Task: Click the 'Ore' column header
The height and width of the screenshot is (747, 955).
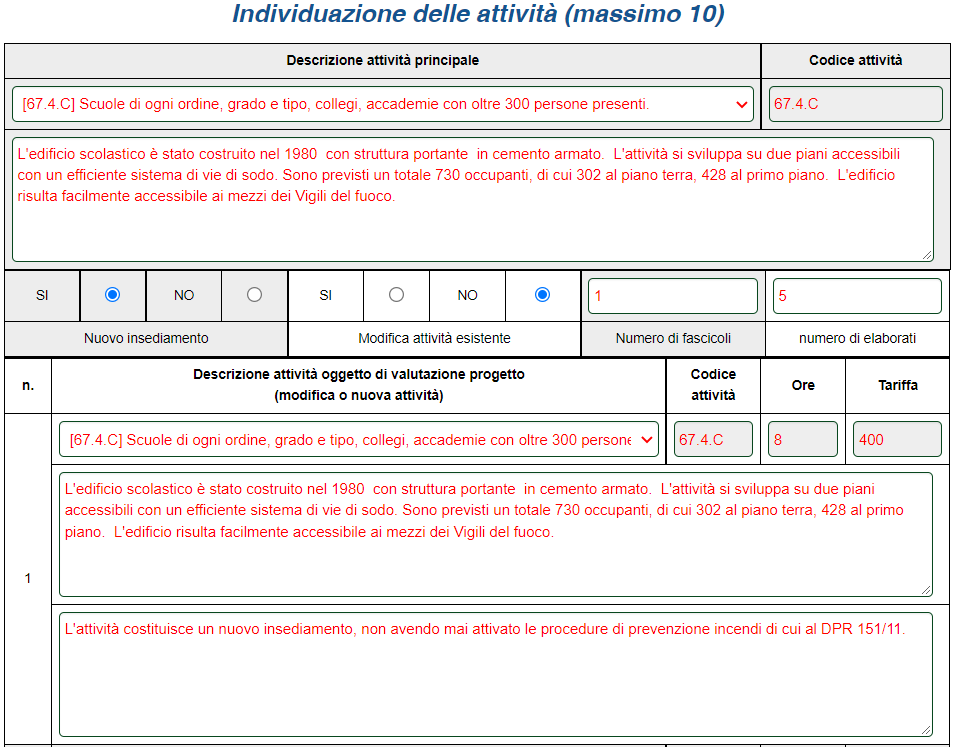Action: click(x=803, y=385)
